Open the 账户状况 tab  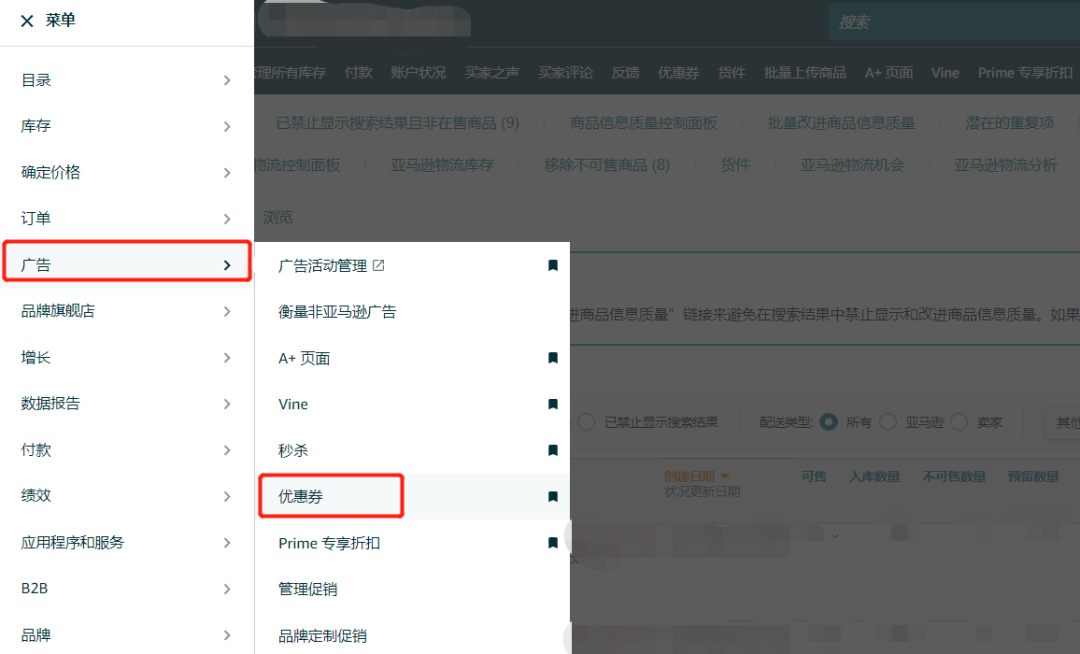coord(419,72)
